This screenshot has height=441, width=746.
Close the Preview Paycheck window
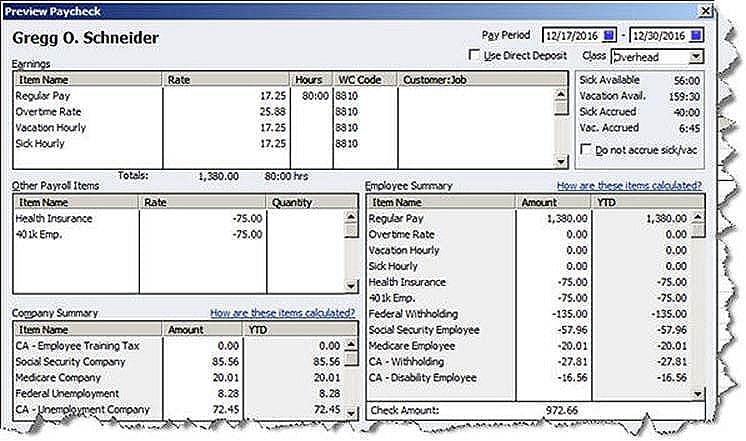point(705,10)
